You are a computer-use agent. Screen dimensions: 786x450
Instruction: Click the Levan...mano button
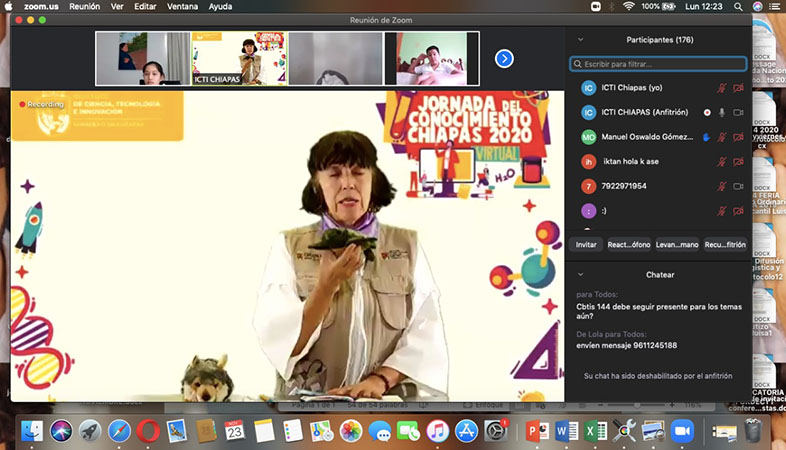coord(677,245)
